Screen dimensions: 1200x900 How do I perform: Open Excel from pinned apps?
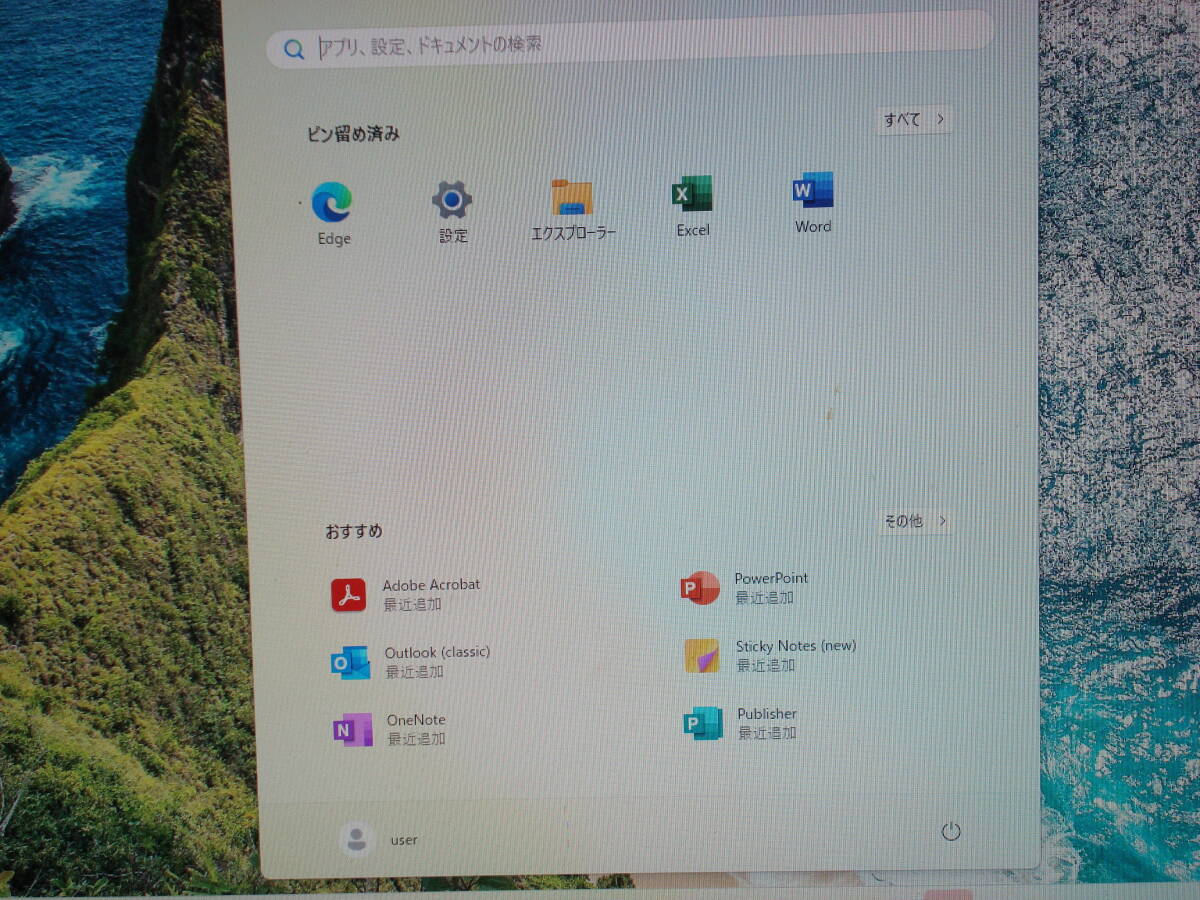click(x=692, y=194)
